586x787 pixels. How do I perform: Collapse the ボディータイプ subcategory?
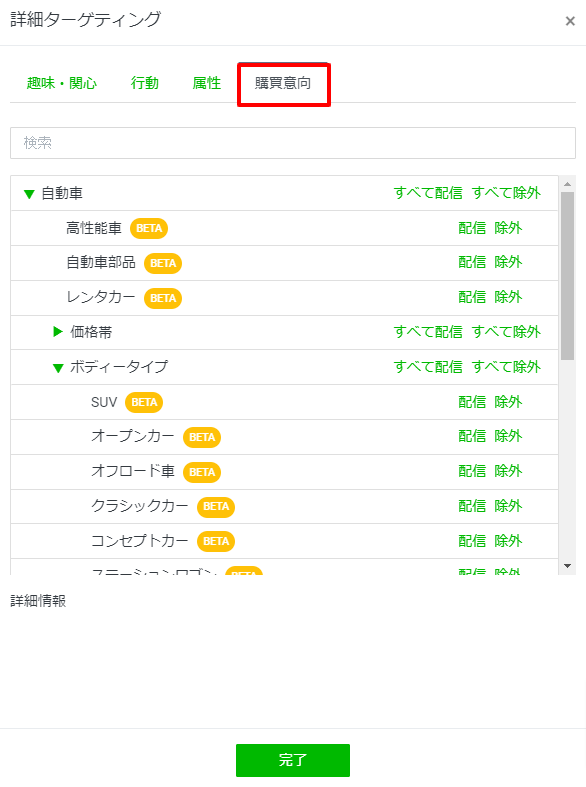coord(58,368)
